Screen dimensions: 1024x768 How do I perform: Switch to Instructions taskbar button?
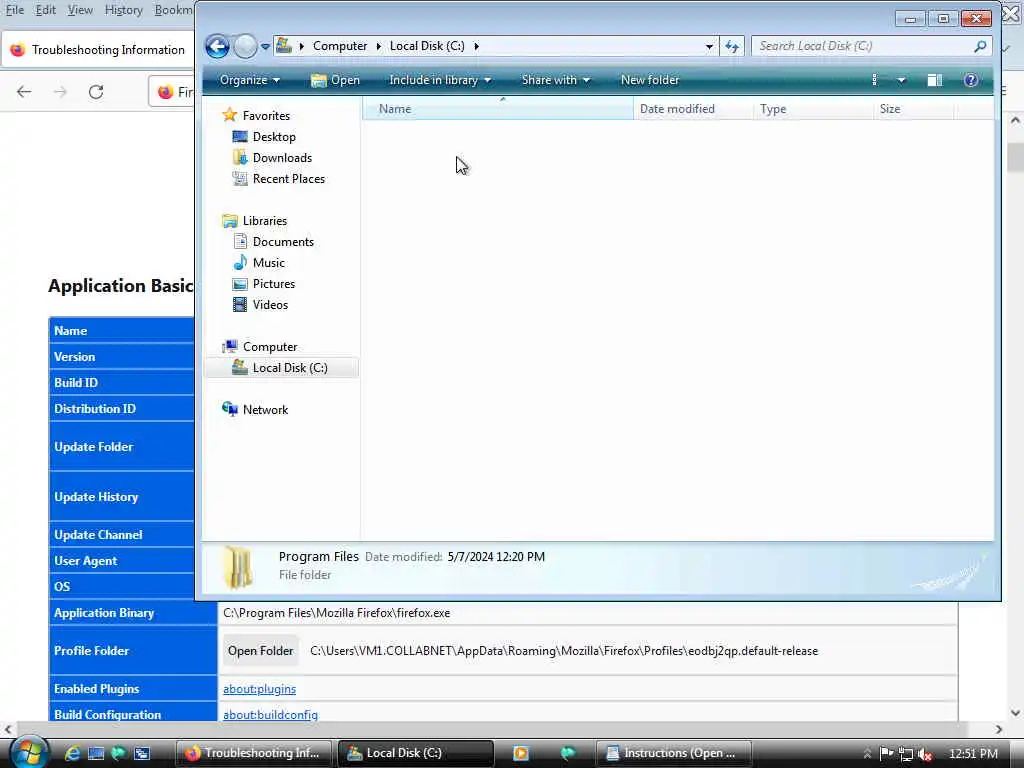[x=673, y=753]
